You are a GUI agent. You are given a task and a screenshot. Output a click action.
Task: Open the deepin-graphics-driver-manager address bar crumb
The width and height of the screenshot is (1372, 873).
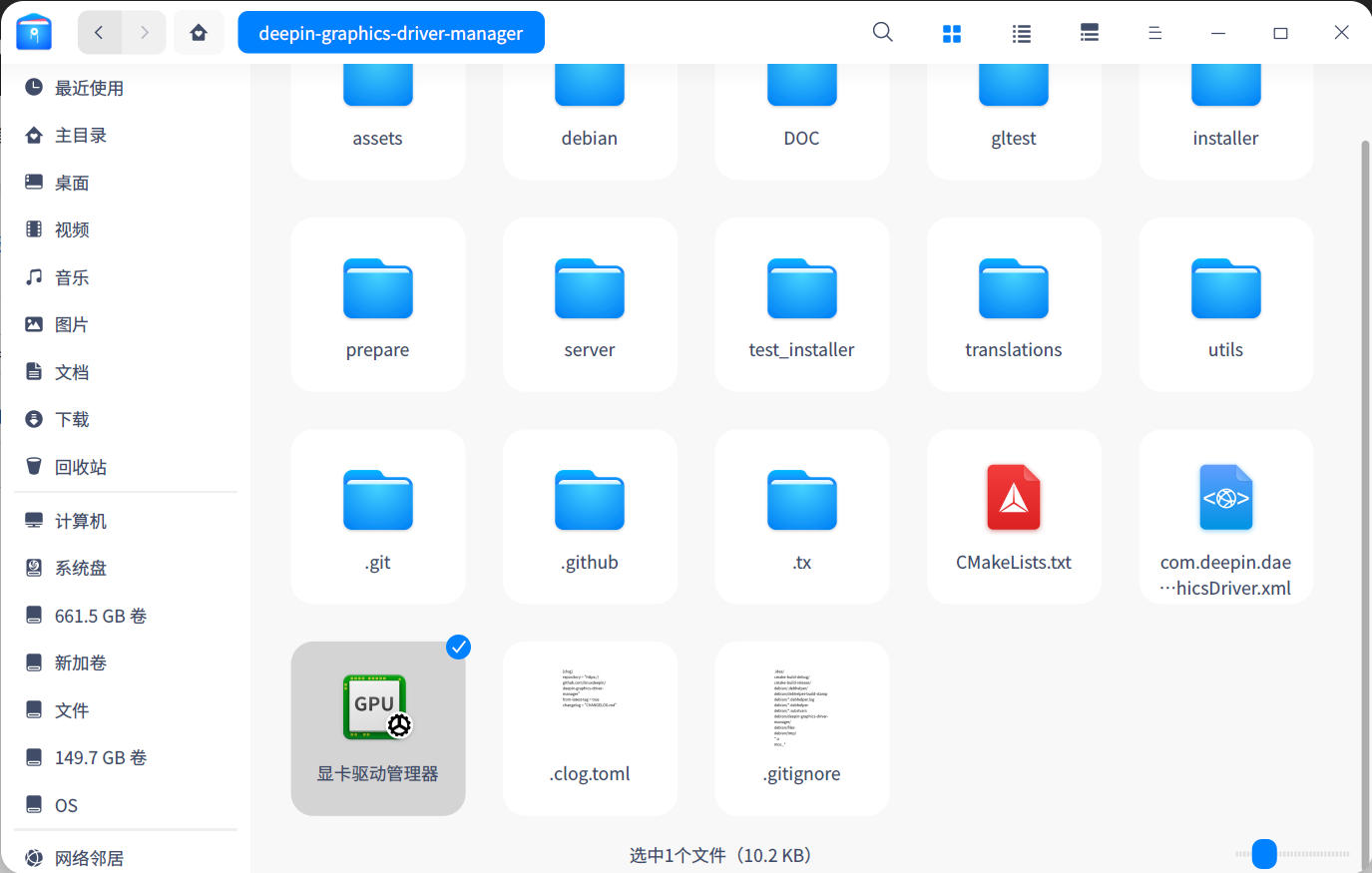(390, 32)
